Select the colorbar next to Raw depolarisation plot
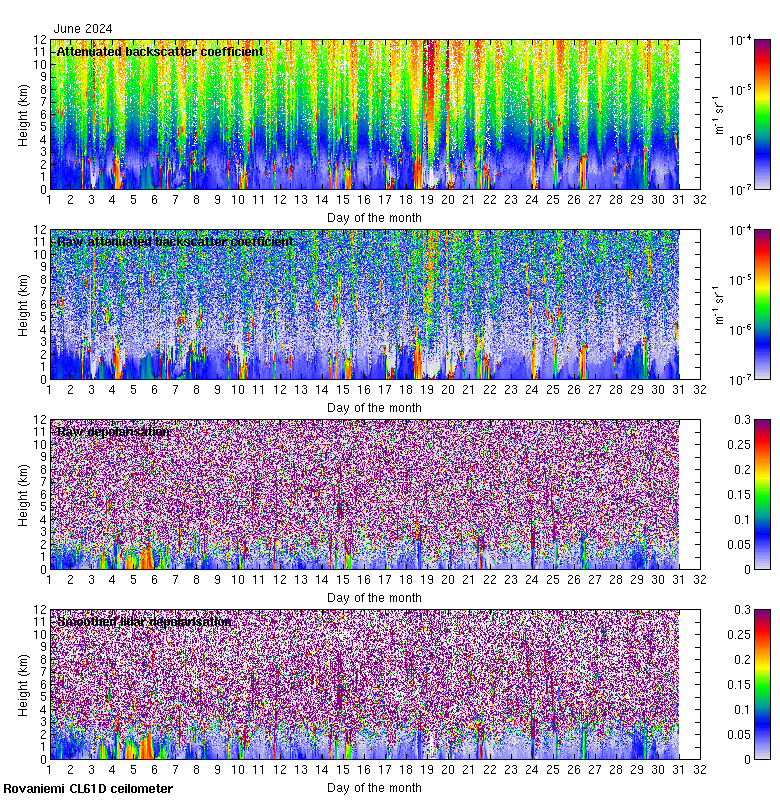Image resolution: width=780 pixels, height=800 pixels. coord(763,494)
